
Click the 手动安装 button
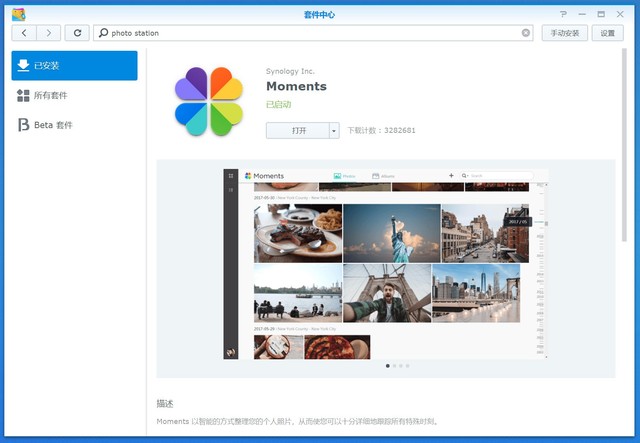click(564, 33)
